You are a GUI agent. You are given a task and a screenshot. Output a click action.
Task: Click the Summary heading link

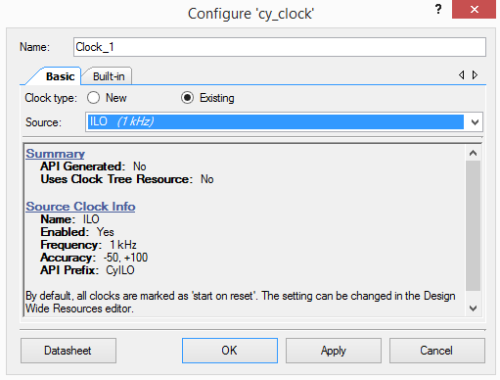click(55, 154)
